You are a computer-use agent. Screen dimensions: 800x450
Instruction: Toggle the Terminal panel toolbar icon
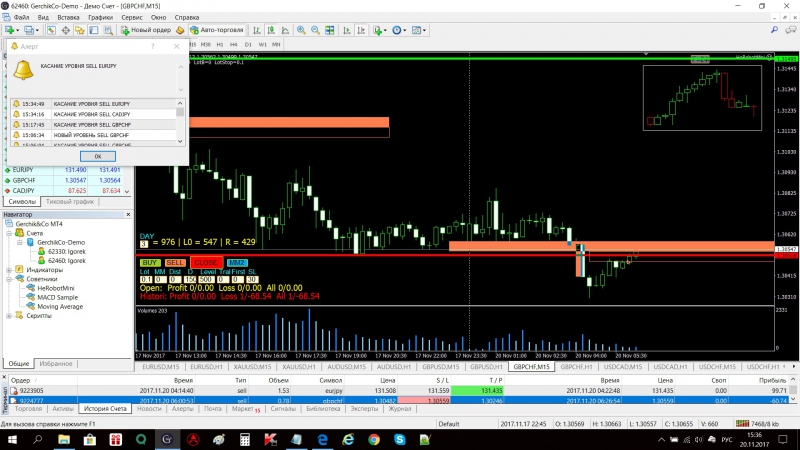[x=94, y=31]
